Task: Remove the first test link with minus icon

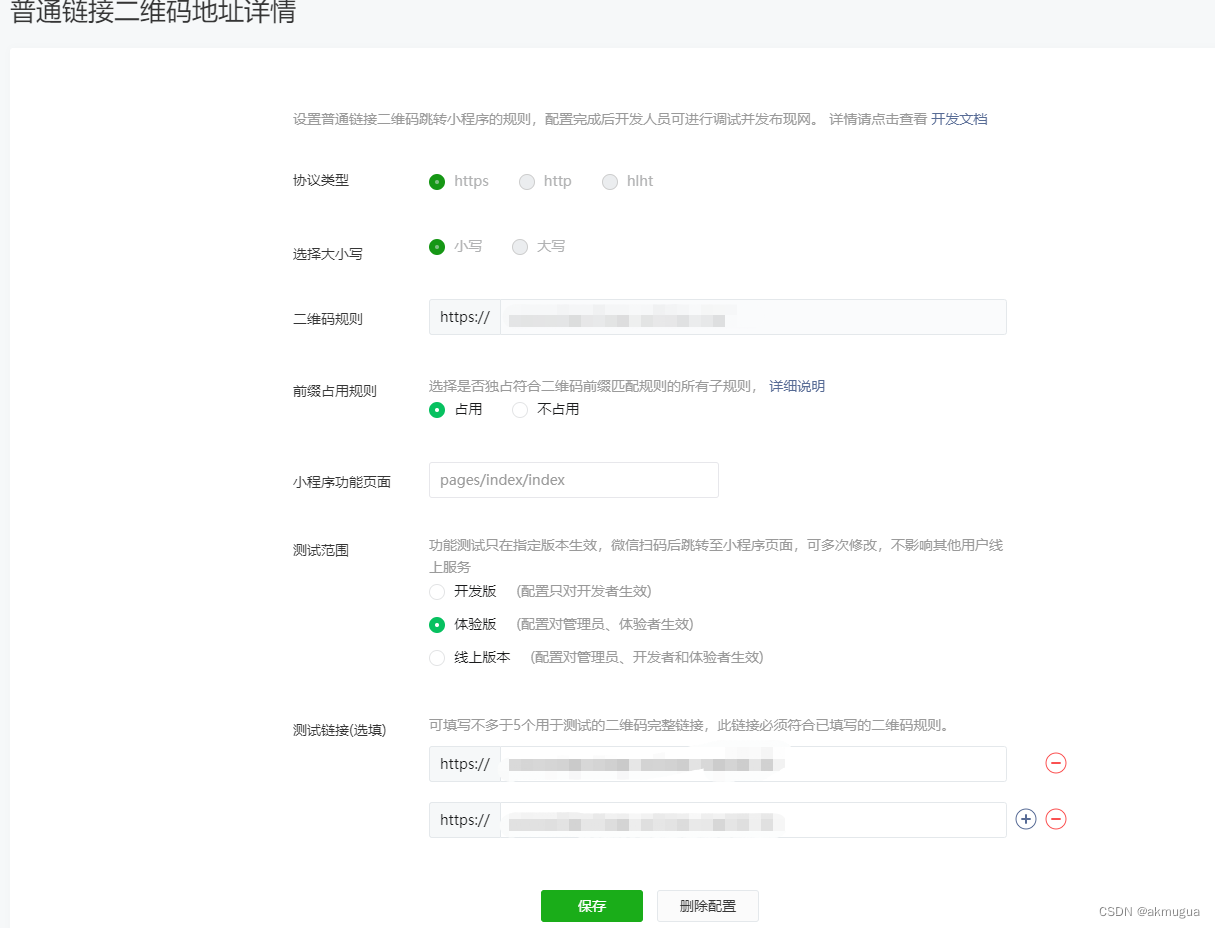Action: pos(1055,763)
